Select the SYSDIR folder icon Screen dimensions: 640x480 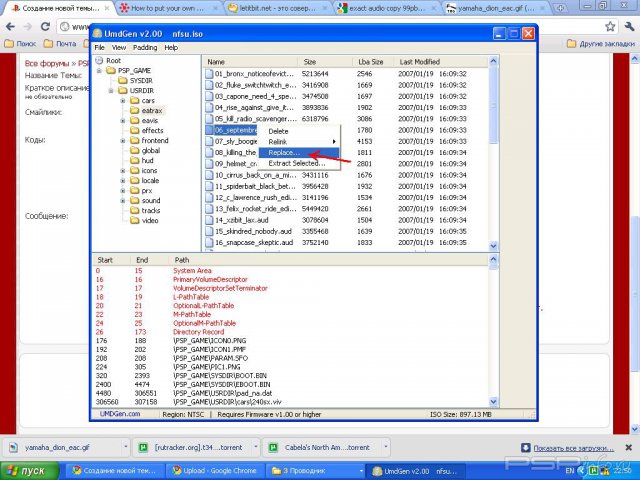(x=120, y=81)
